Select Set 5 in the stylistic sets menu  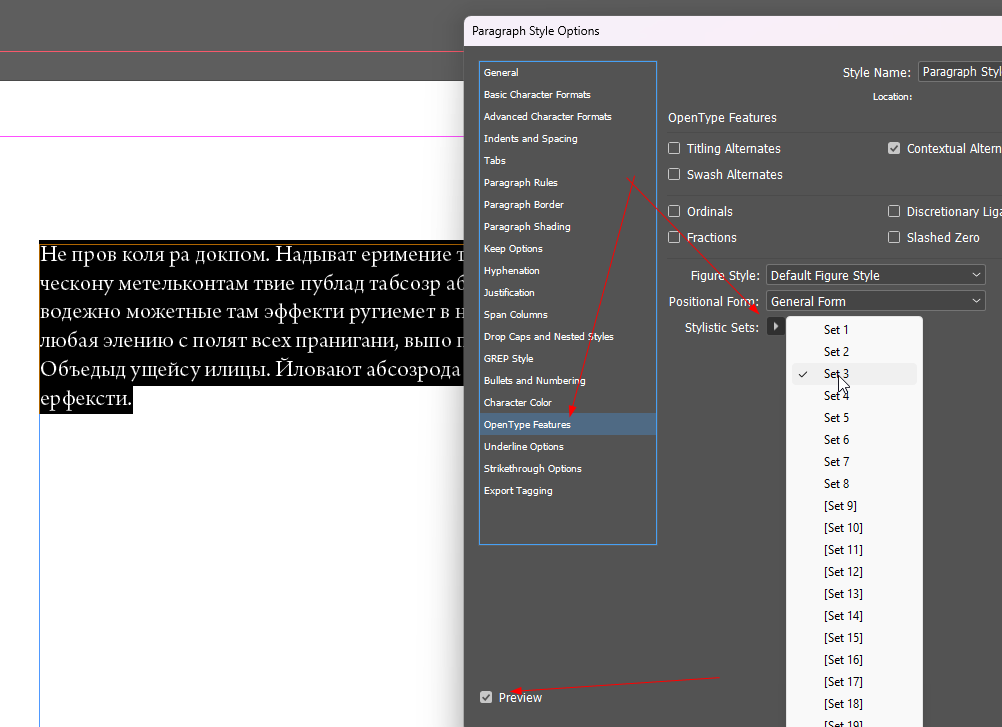[x=836, y=418]
